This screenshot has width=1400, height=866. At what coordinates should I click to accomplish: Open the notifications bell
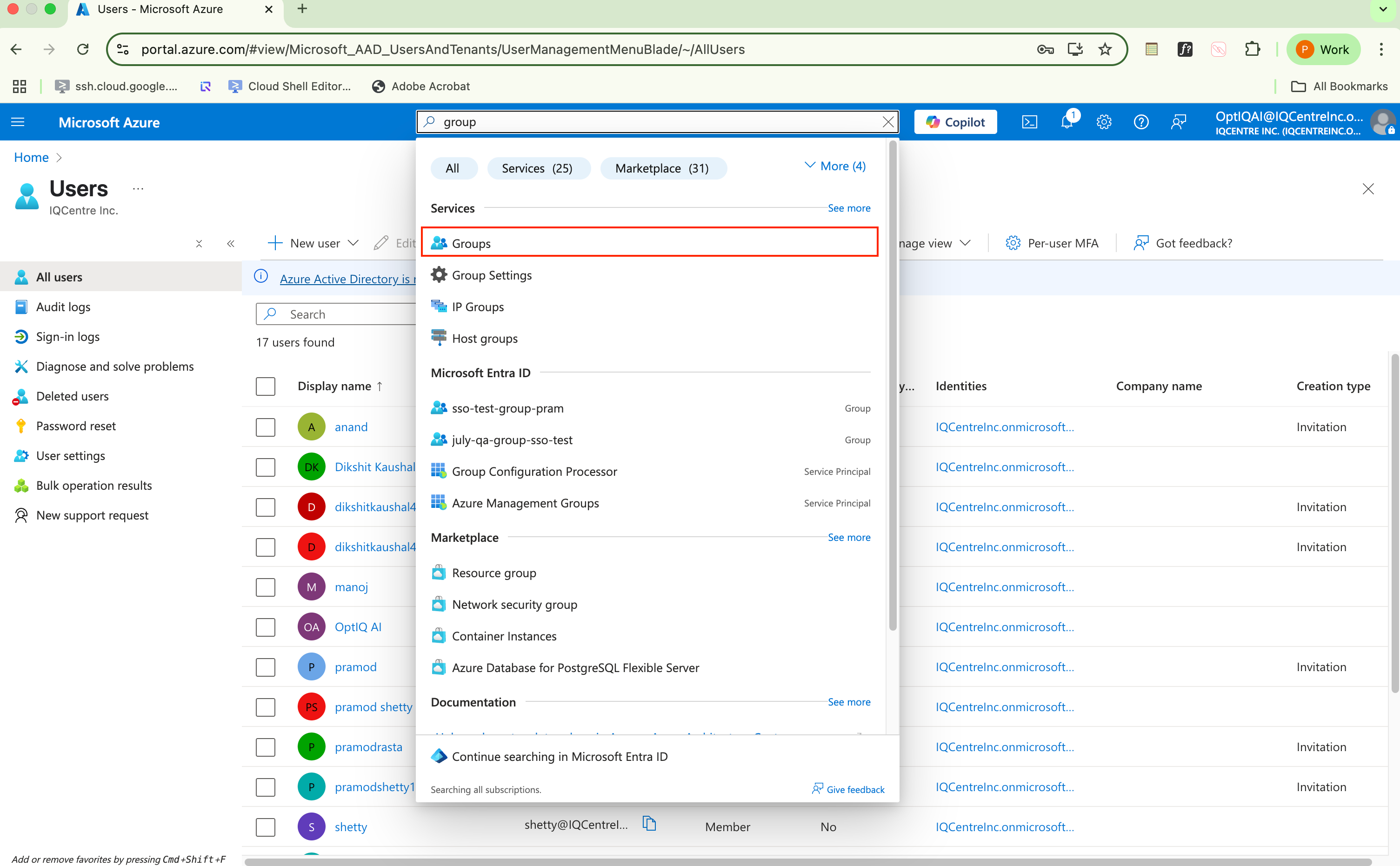point(1067,121)
